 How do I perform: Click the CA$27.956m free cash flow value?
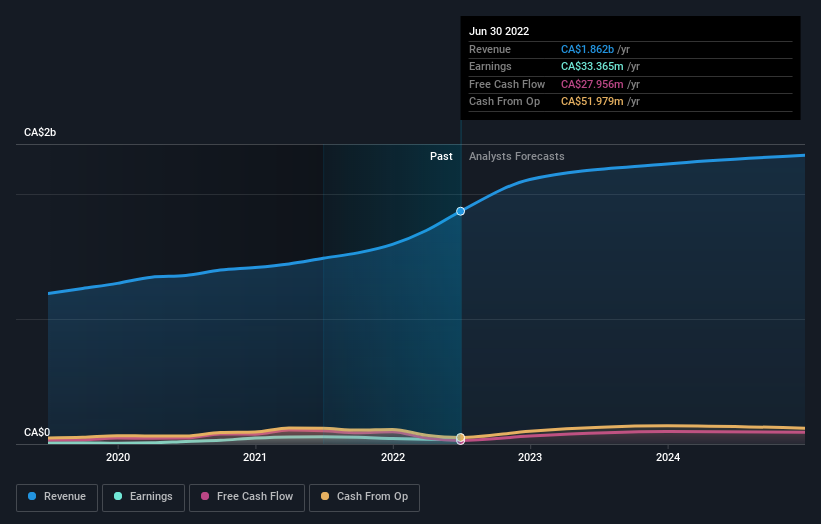[x=592, y=84]
